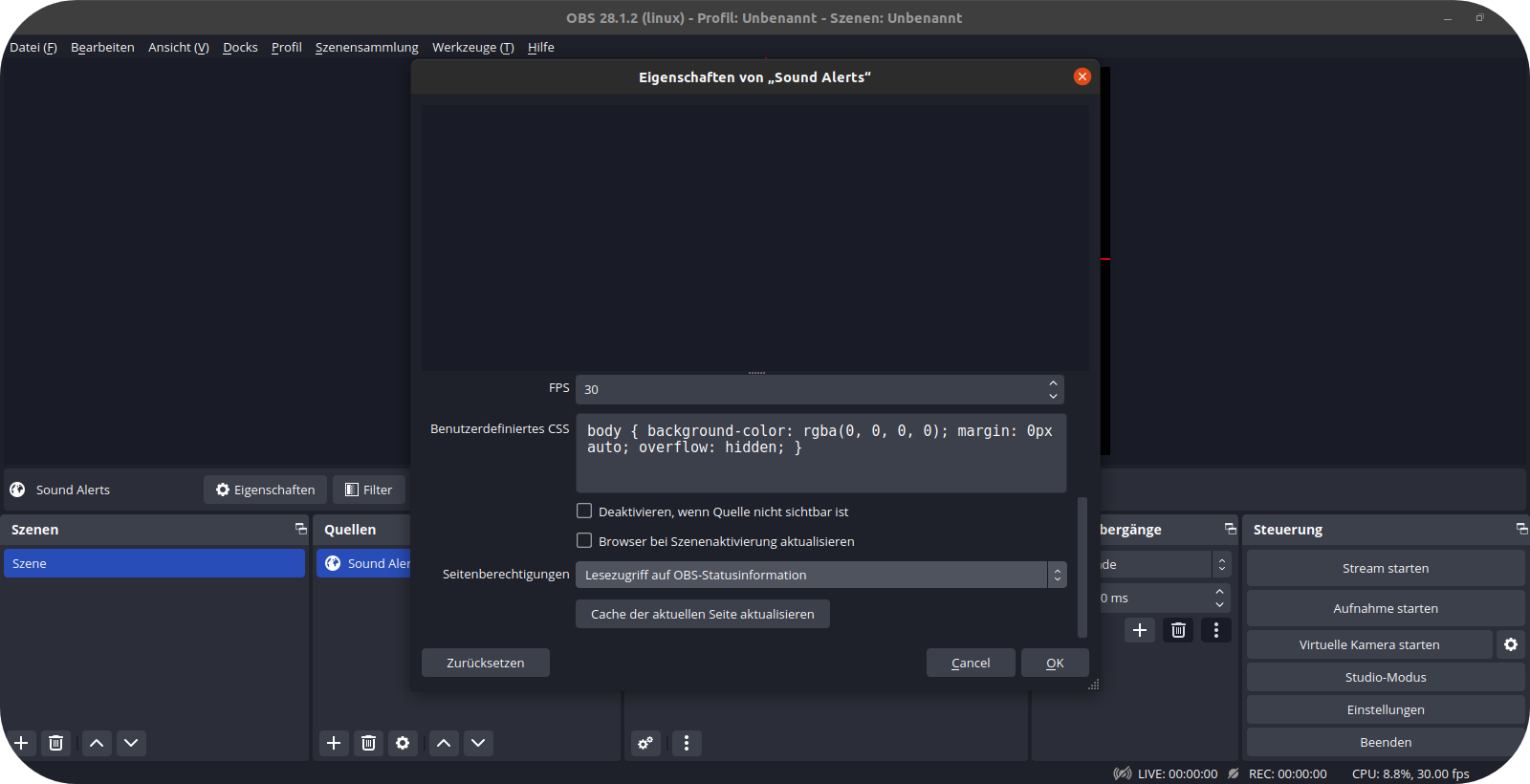Undock the Szenen panel

pyautogui.click(x=301, y=529)
